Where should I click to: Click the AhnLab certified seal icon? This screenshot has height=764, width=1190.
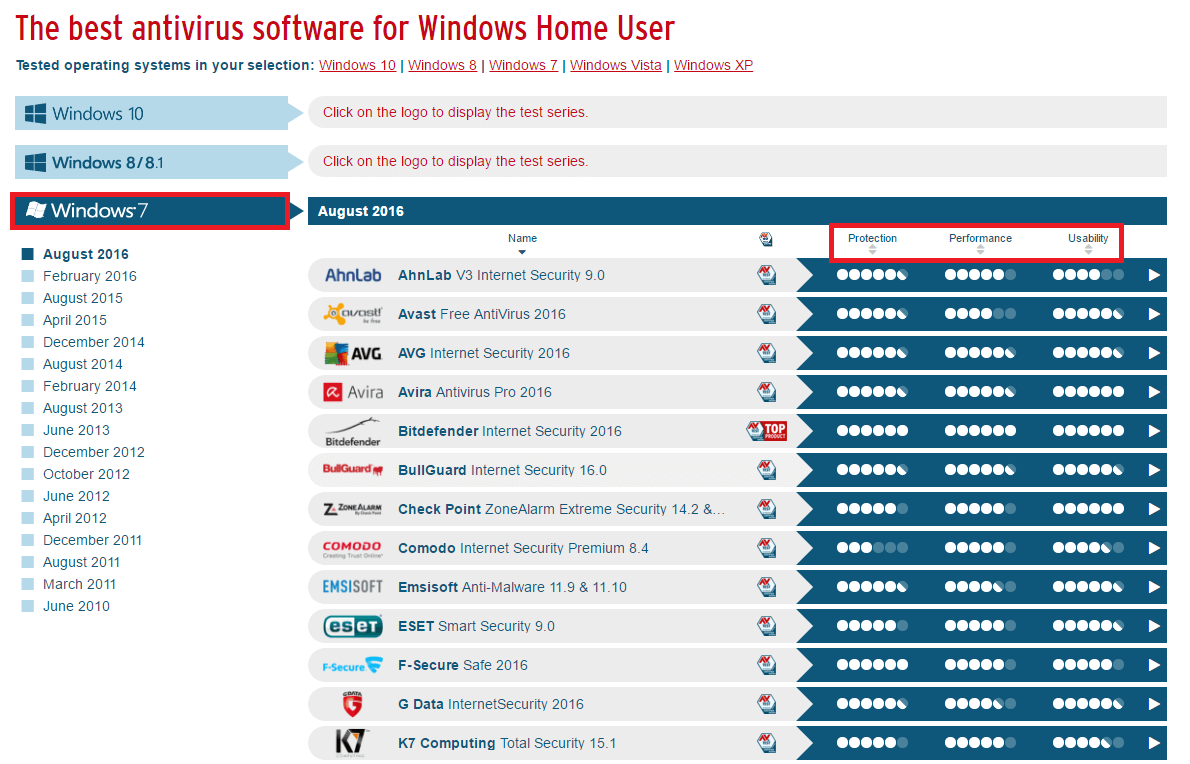(x=767, y=275)
